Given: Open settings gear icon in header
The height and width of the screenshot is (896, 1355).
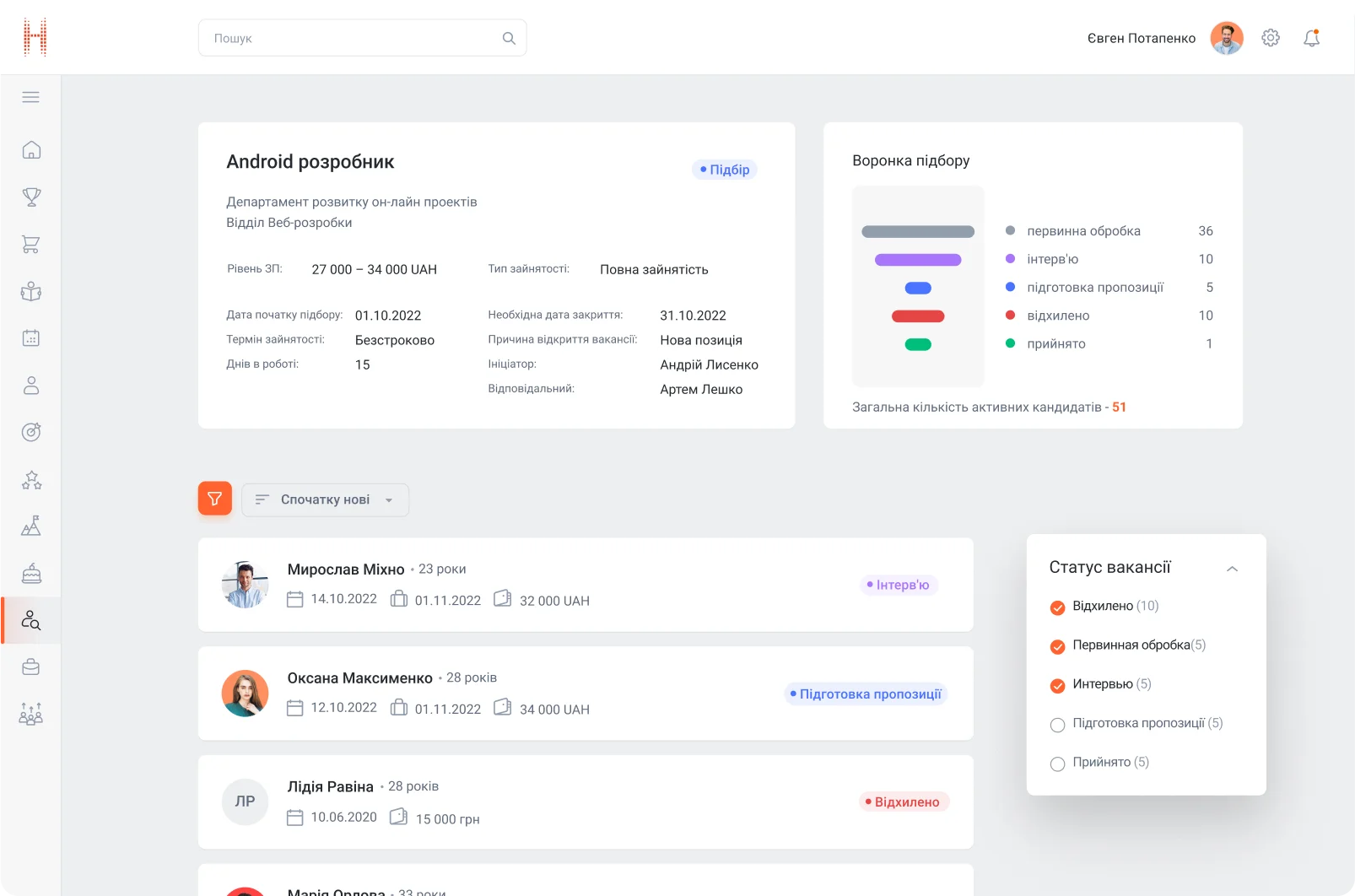Looking at the screenshot, I should point(1271,38).
